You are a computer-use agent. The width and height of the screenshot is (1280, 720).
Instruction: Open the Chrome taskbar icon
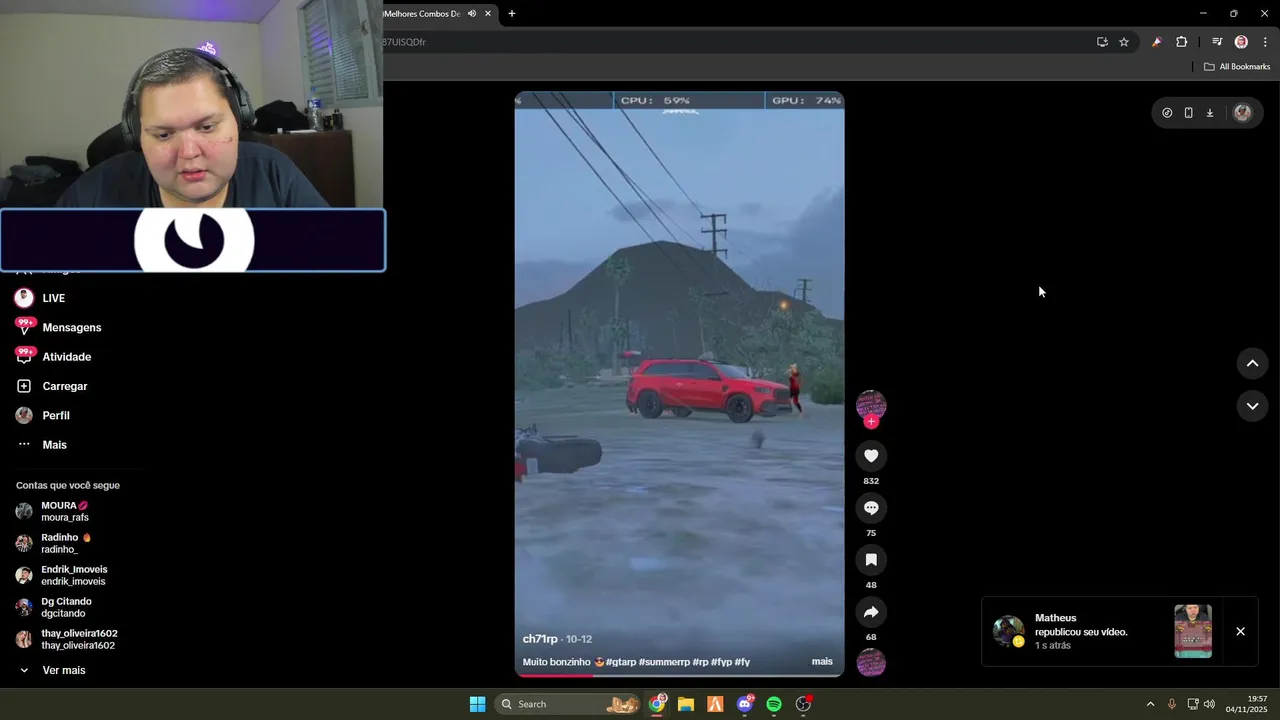(x=657, y=704)
